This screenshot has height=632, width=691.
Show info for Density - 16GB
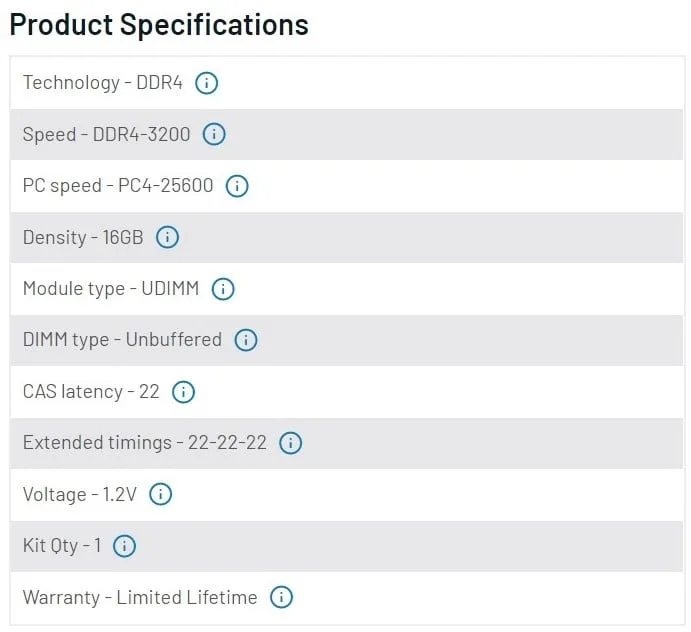click(x=167, y=237)
